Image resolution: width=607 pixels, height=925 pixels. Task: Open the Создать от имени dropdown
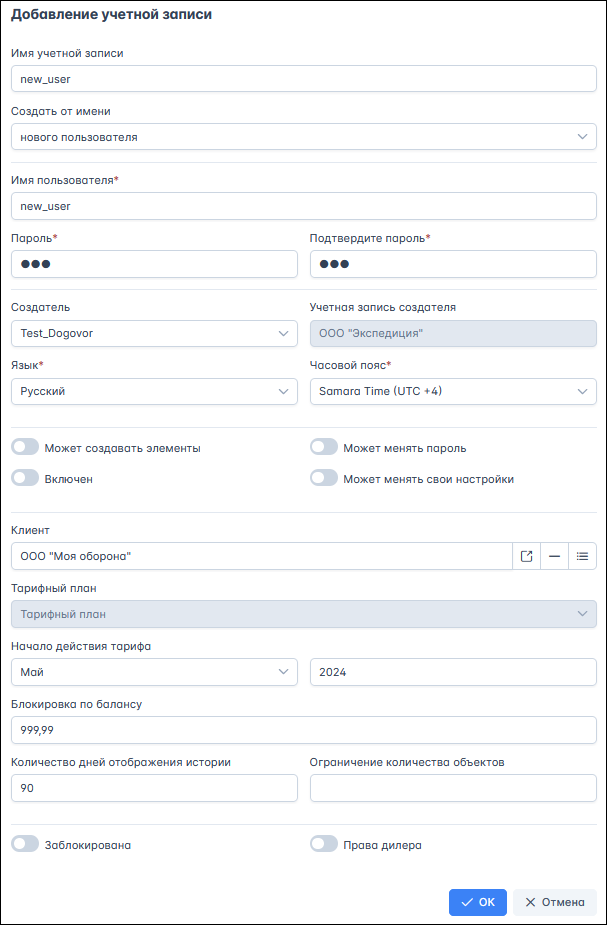pos(304,137)
